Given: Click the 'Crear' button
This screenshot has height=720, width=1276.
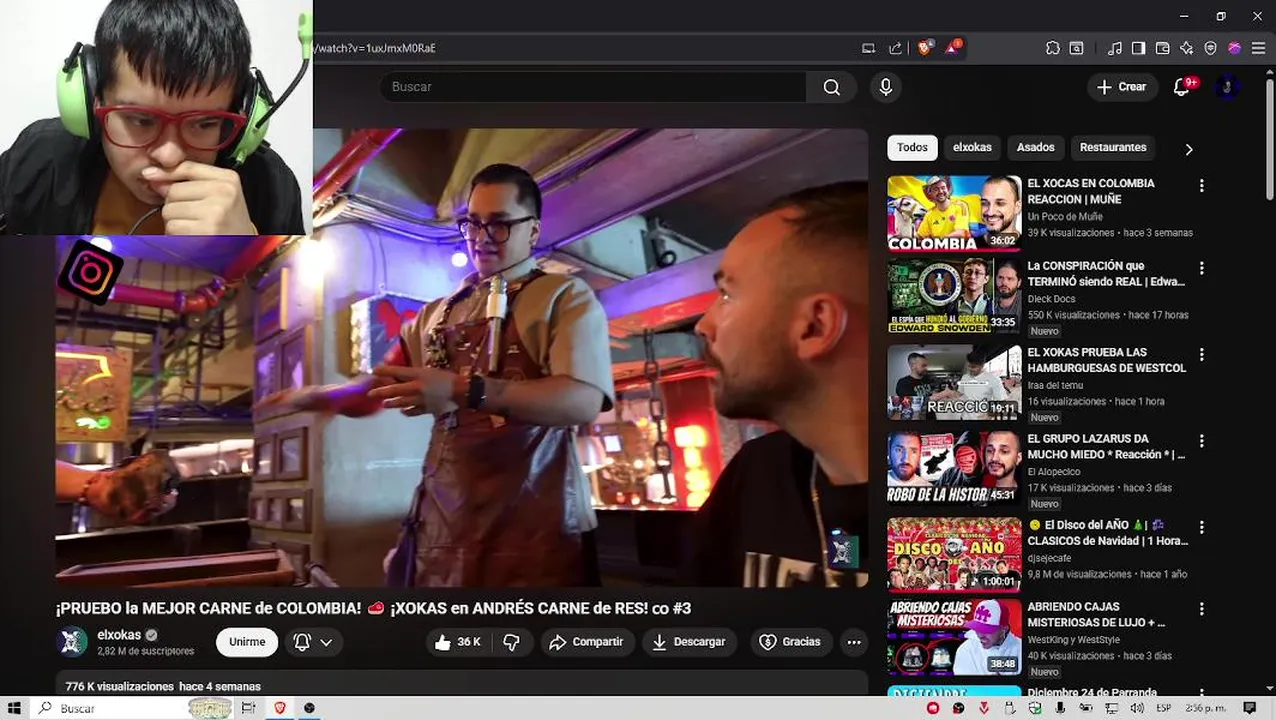Looking at the screenshot, I should point(1122,87).
